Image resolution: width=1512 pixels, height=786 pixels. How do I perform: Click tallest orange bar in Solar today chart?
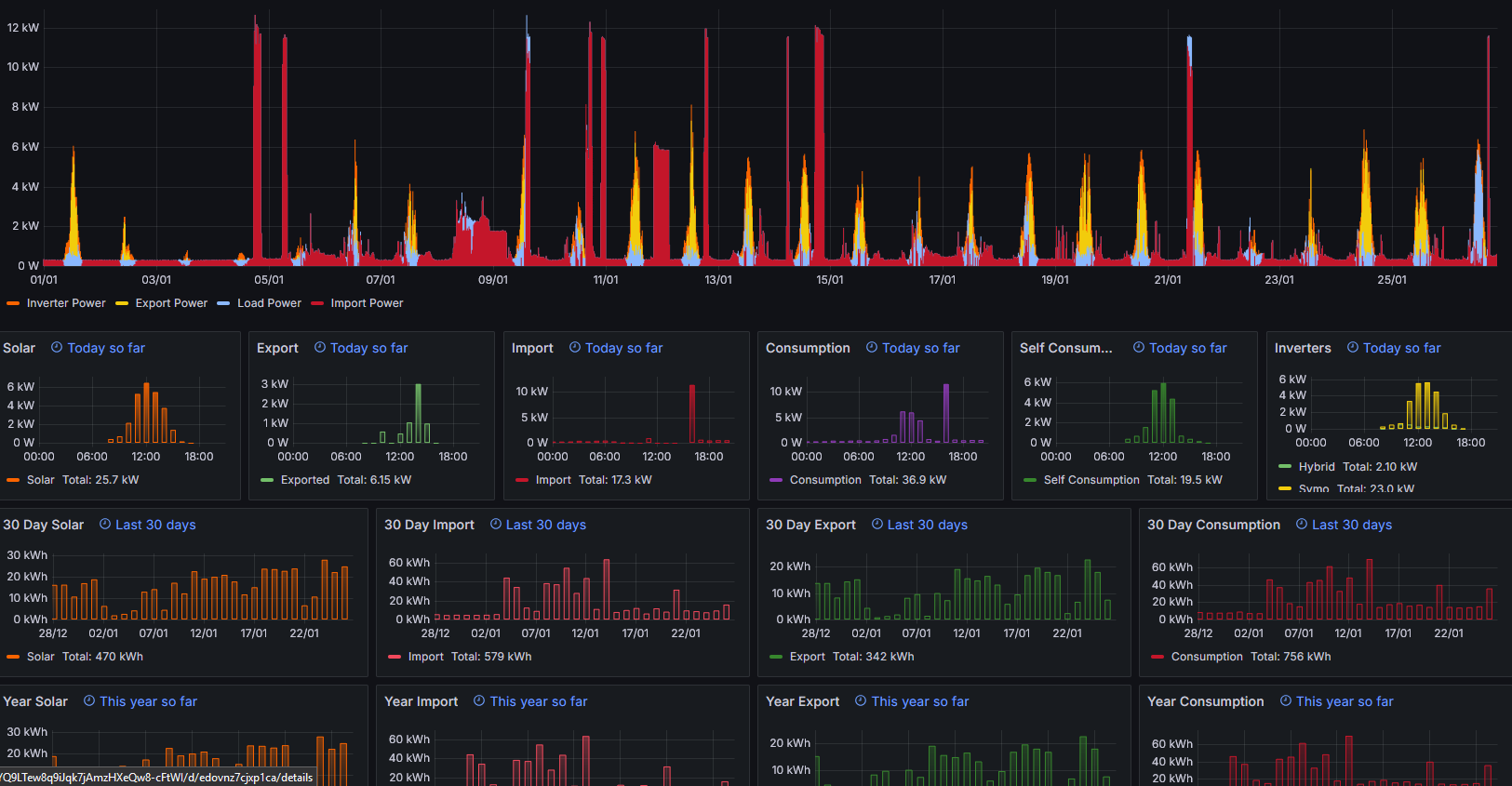click(146, 412)
